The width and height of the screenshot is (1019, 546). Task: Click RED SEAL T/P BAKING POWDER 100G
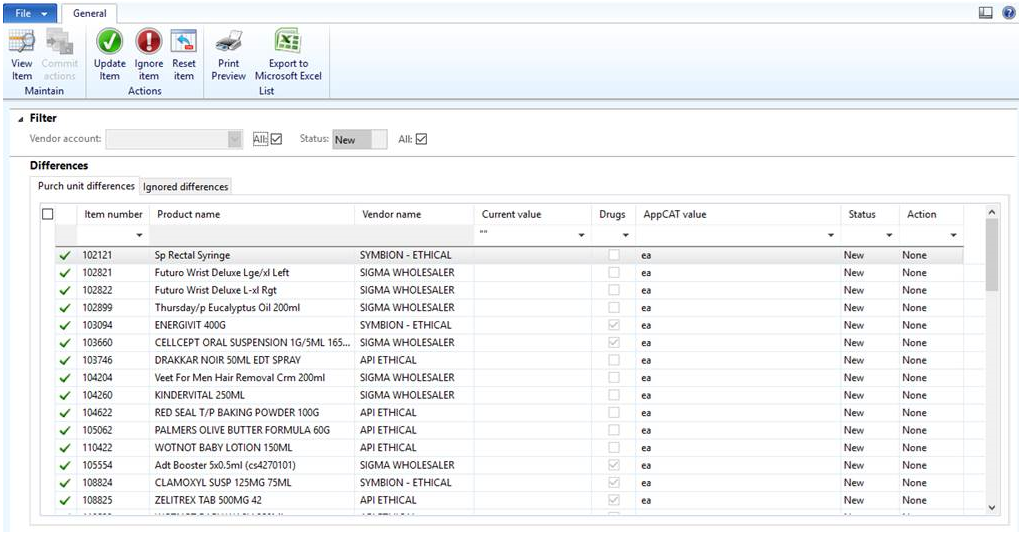(x=237, y=413)
